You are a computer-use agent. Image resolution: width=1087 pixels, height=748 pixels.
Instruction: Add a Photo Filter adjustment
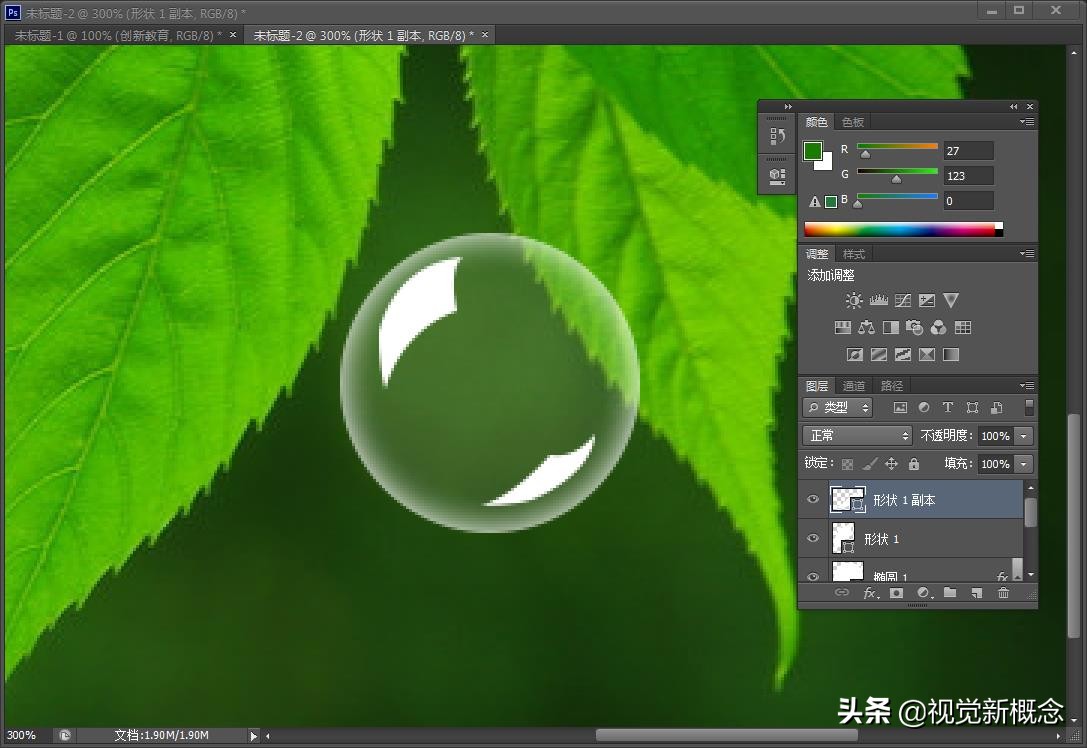coord(914,327)
